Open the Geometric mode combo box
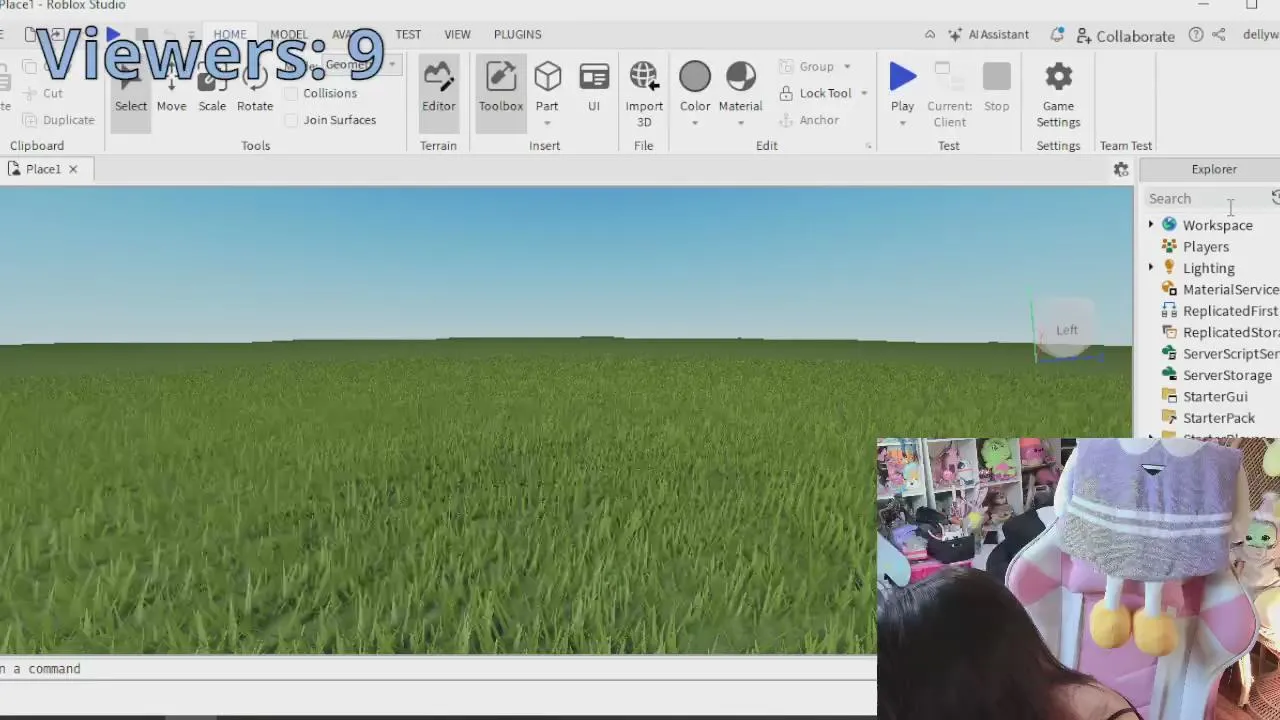Viewport: 1280px width, 720px height. coord(362,65)
